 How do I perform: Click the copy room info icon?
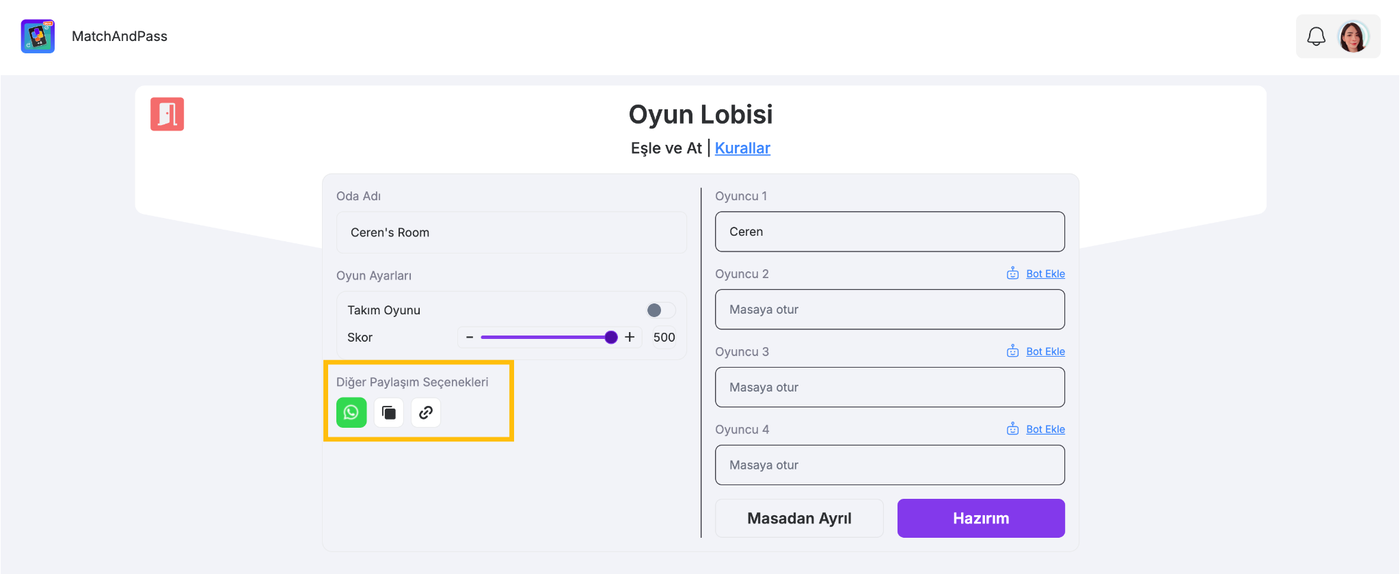[389, 412]
